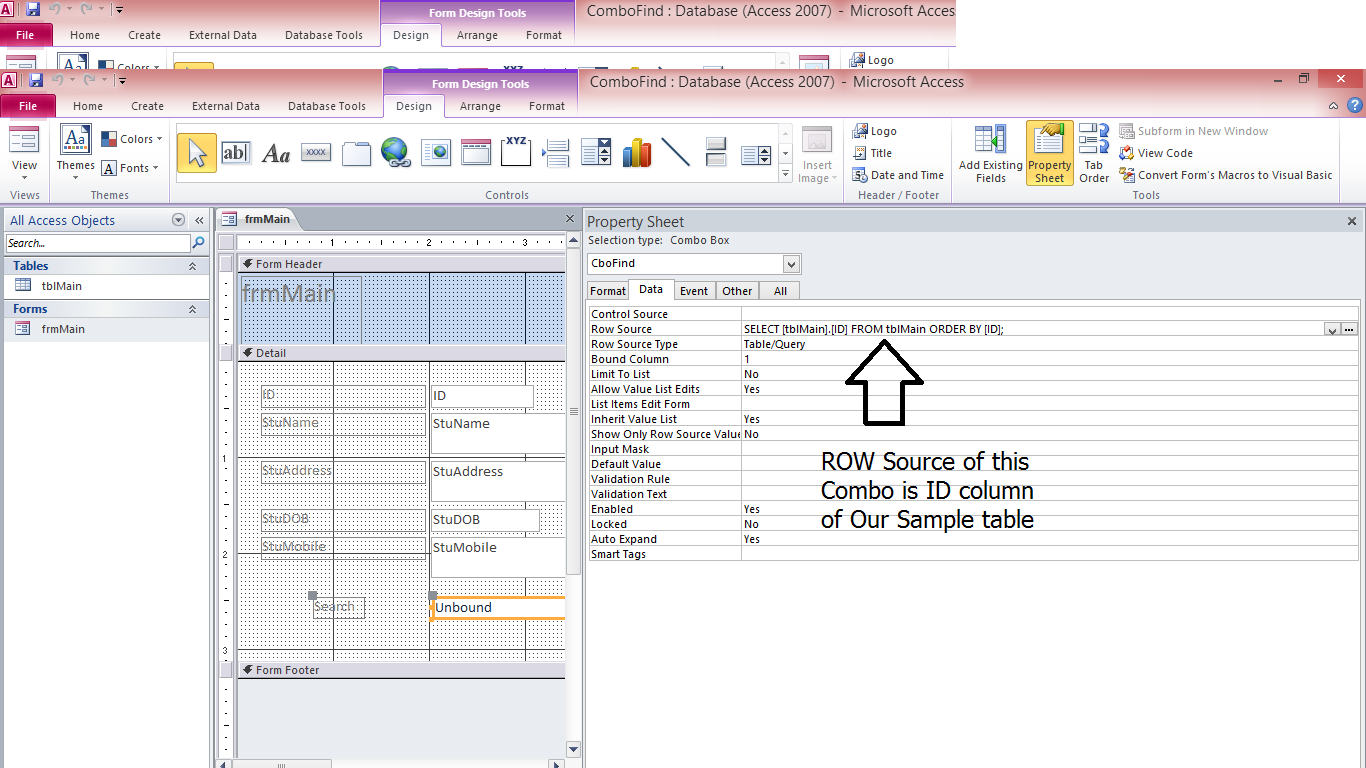Click the Tab Order tool
This screenshot has height=768, width=1366.
(1094, 152)
